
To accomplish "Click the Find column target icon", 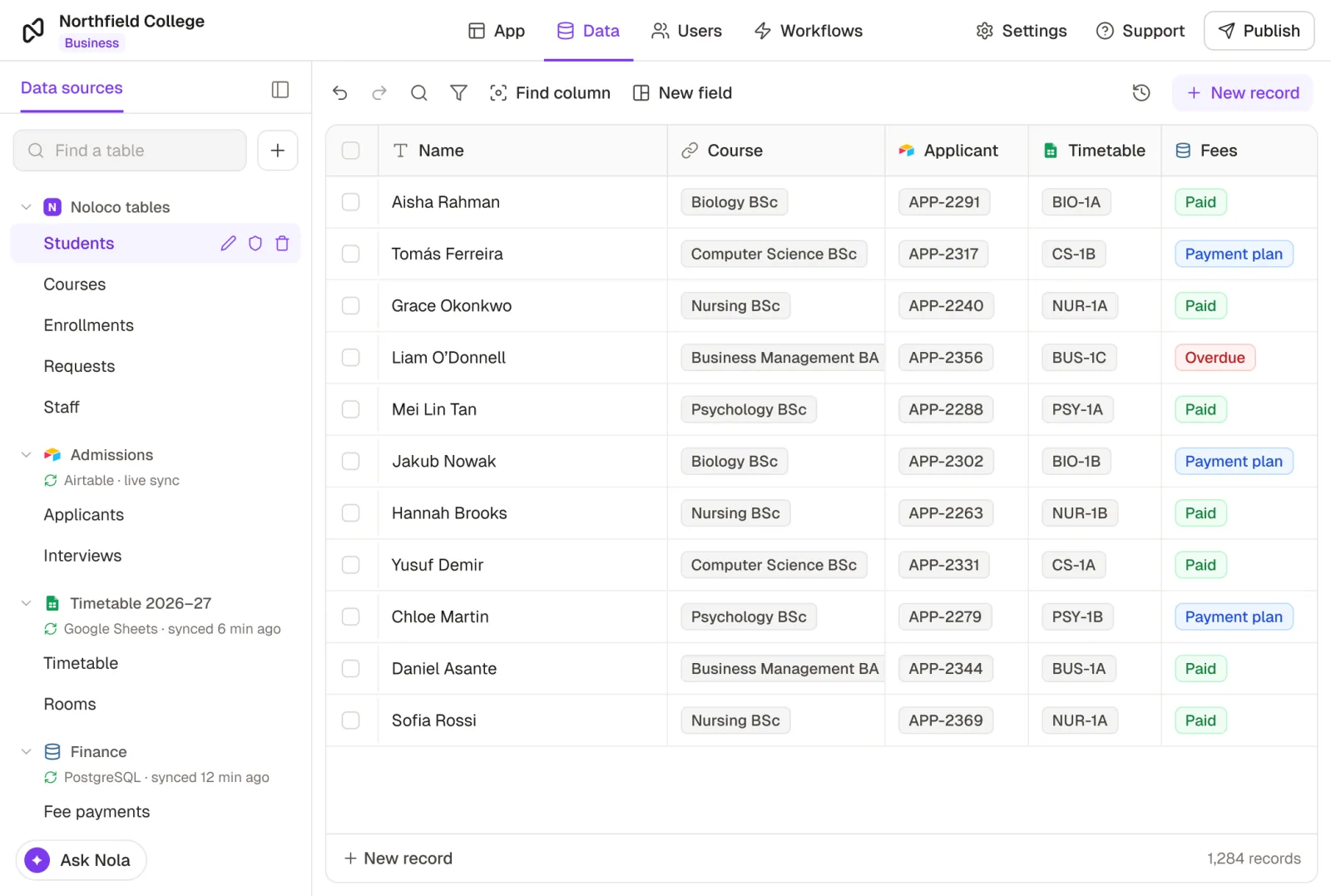I will pyautogui.click(x=498, y=93).
